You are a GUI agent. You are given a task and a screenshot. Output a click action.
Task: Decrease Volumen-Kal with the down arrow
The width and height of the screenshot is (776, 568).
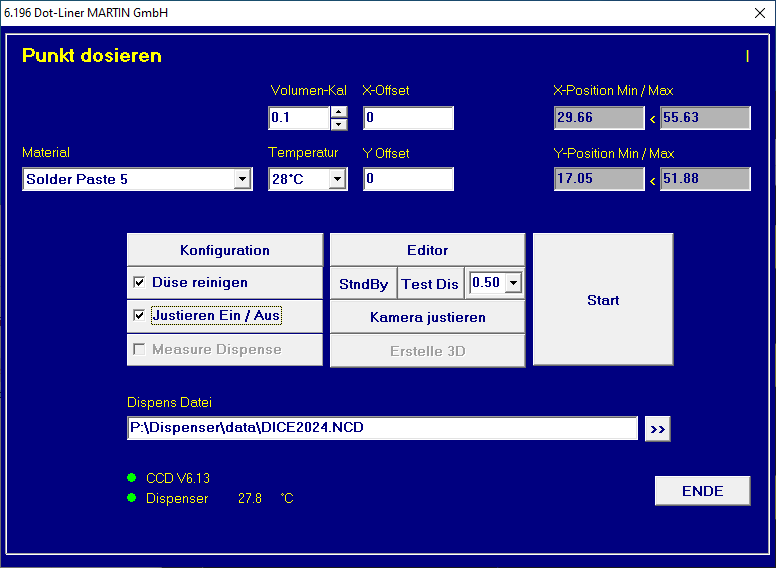[339, 124]
